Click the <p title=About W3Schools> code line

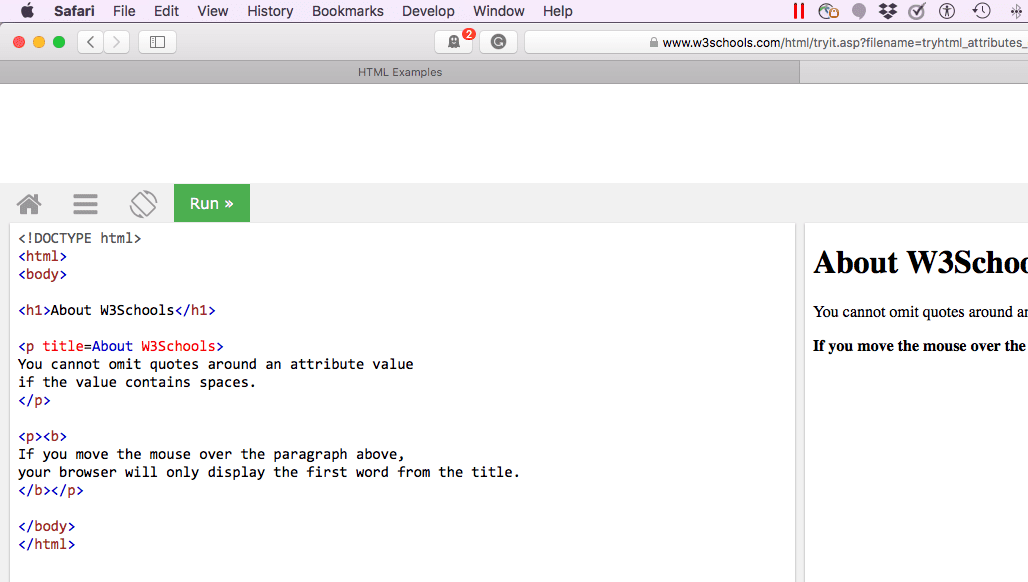pyautogui.click(x=121, y=346)
